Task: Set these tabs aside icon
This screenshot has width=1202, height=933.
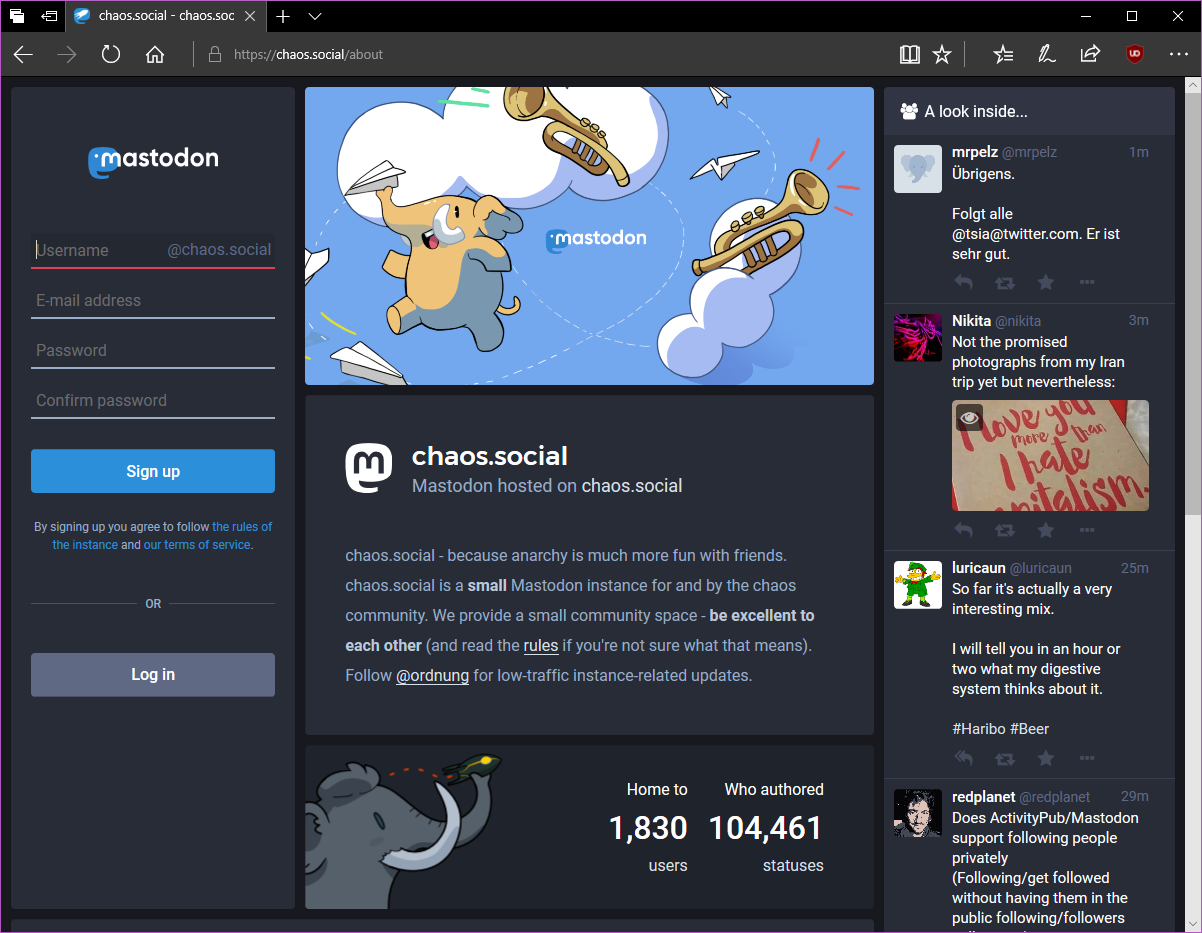Action: pos(49,16)
